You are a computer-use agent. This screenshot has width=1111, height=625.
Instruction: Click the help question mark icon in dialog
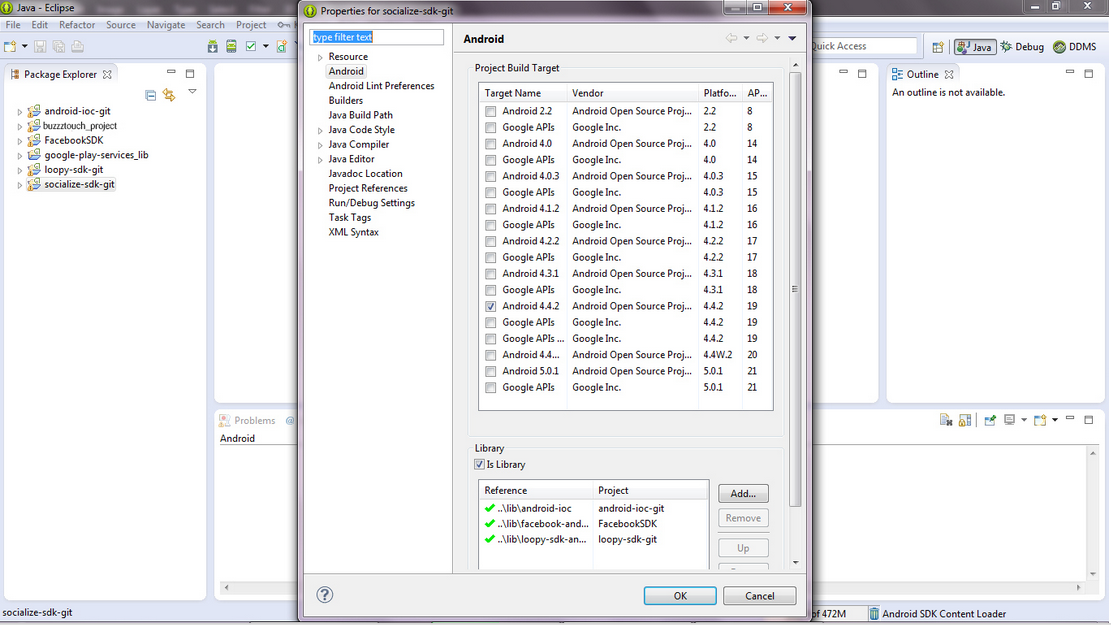(x=325, y=595)
